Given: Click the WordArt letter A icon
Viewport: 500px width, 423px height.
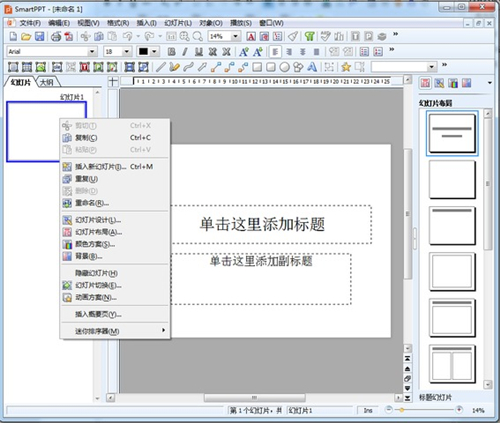Looking at the screenshot, I should point(312,67).
